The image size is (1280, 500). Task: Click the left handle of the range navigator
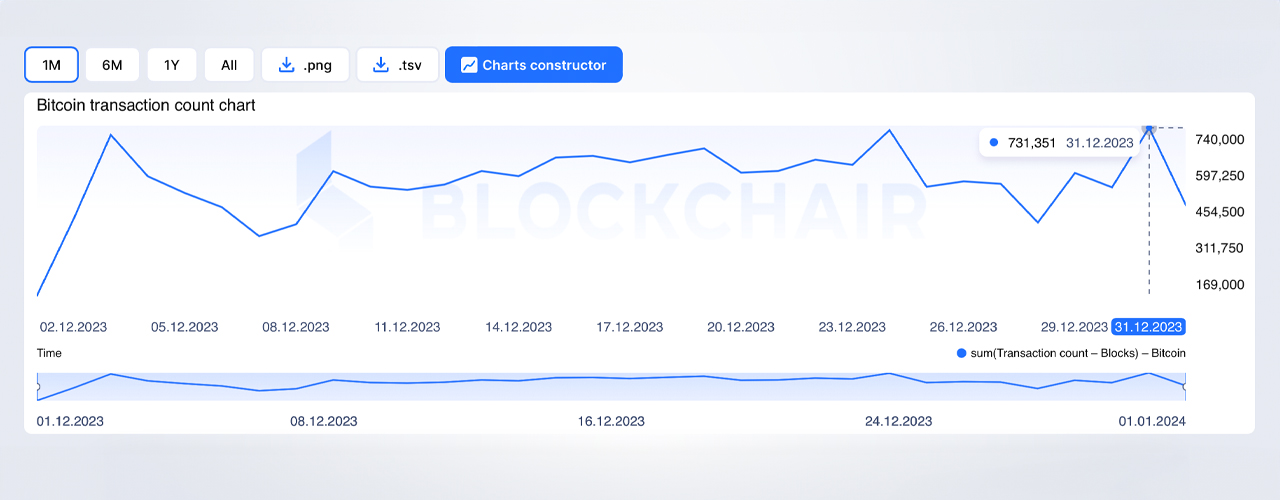pyautogui.click(x=37, y=387)
